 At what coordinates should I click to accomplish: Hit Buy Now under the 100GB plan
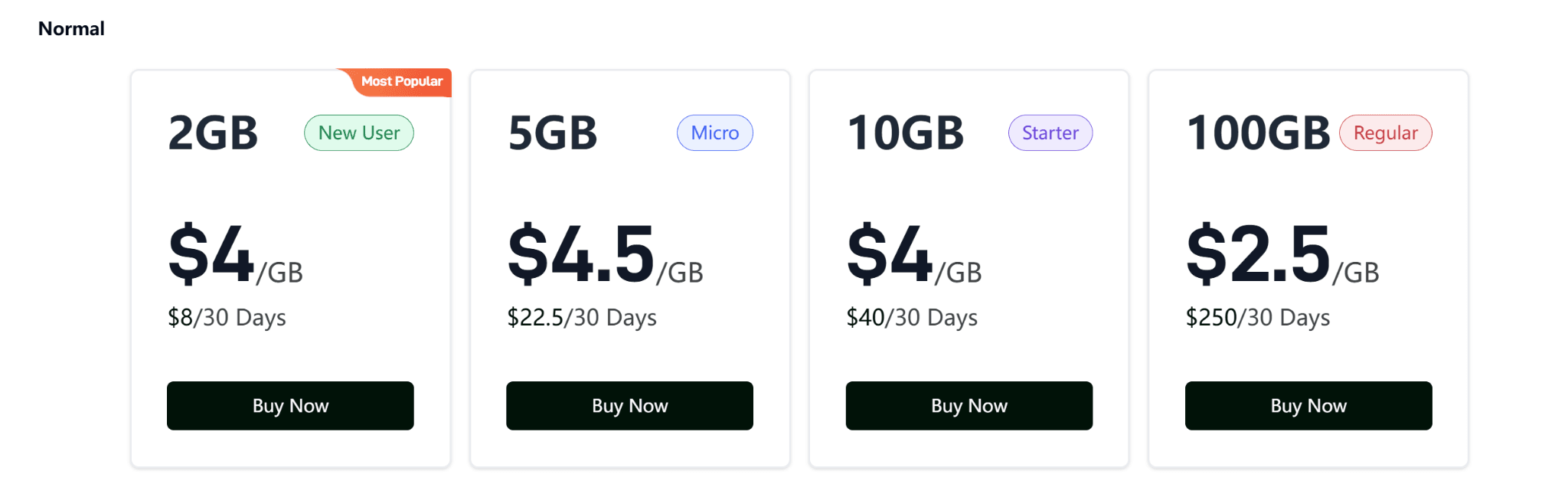pyautogui.click(x=1308, y=406)
